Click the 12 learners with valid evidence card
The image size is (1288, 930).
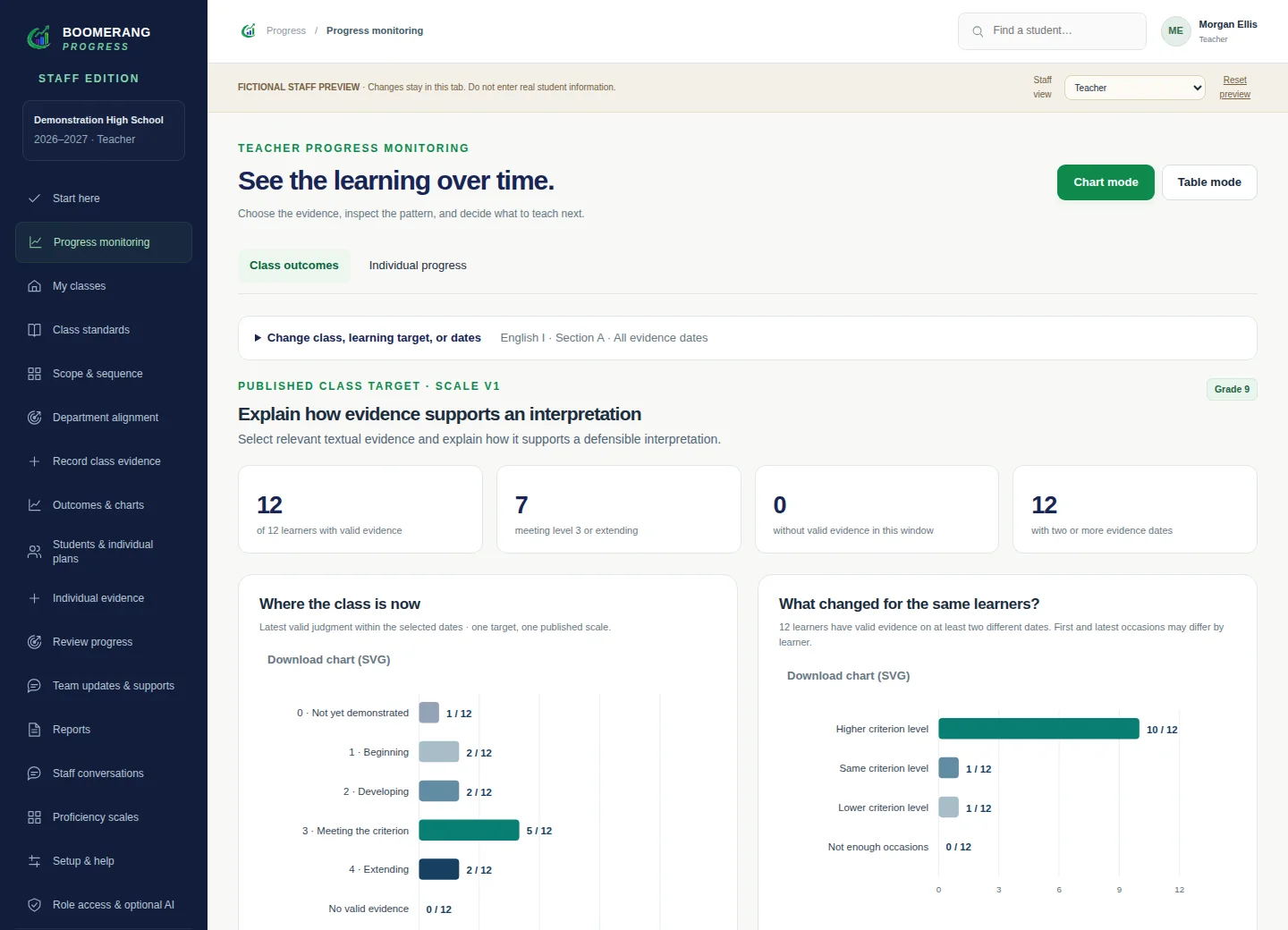click(x=360, y=510)
